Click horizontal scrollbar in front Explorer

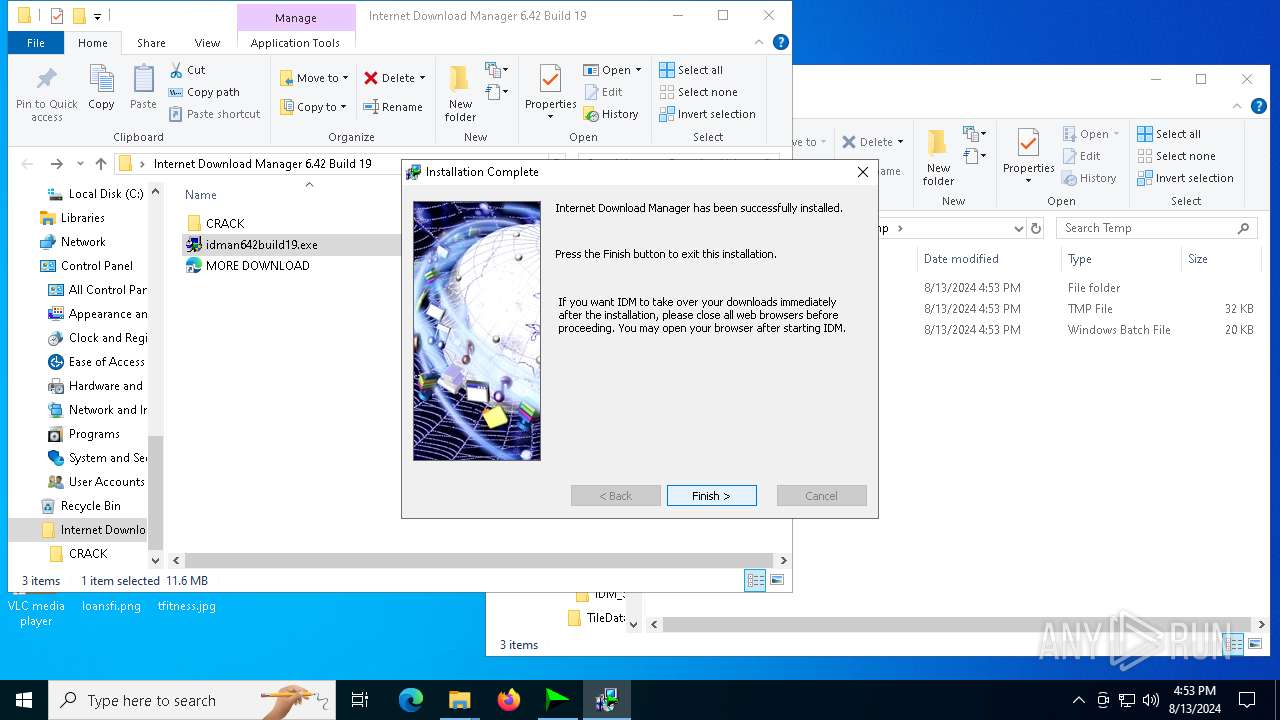click(x=479, y=561)
